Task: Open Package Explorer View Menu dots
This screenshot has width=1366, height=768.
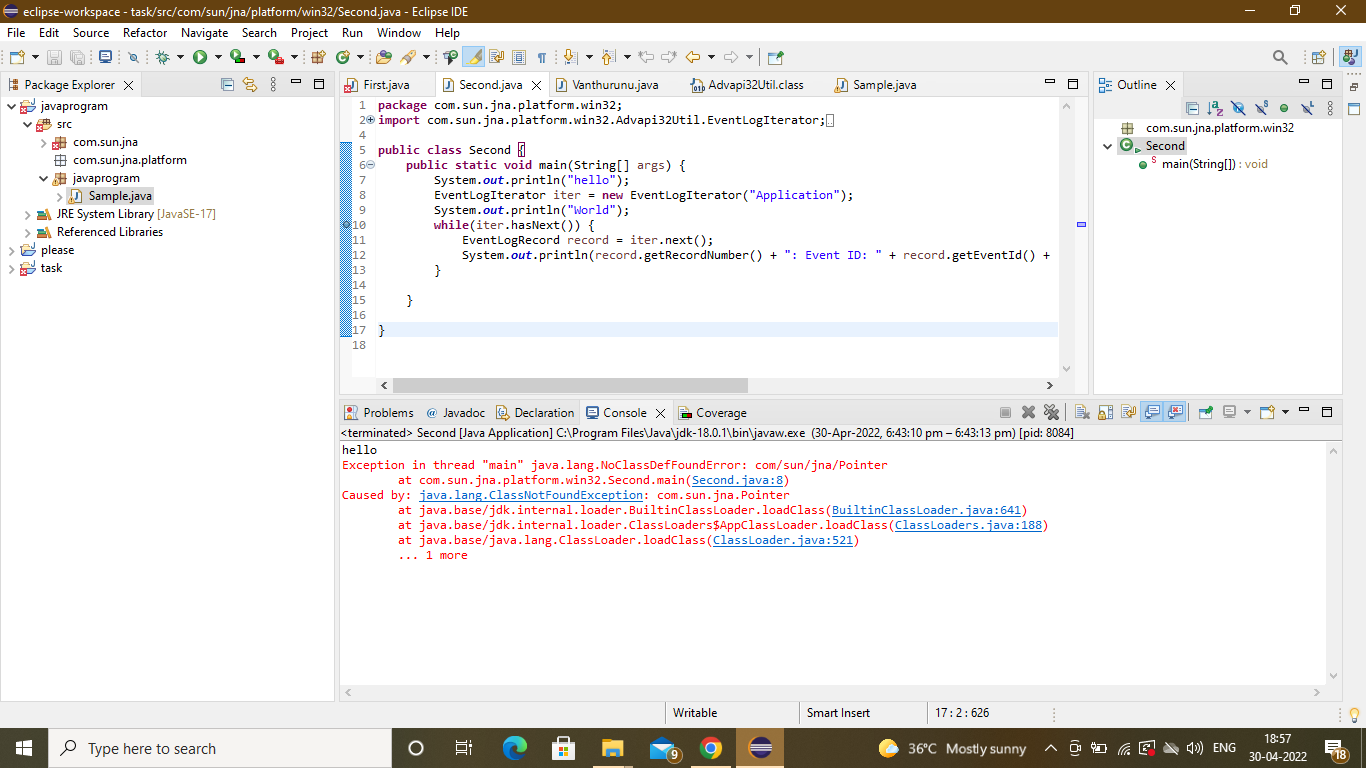Action: (x=273, y=85)
